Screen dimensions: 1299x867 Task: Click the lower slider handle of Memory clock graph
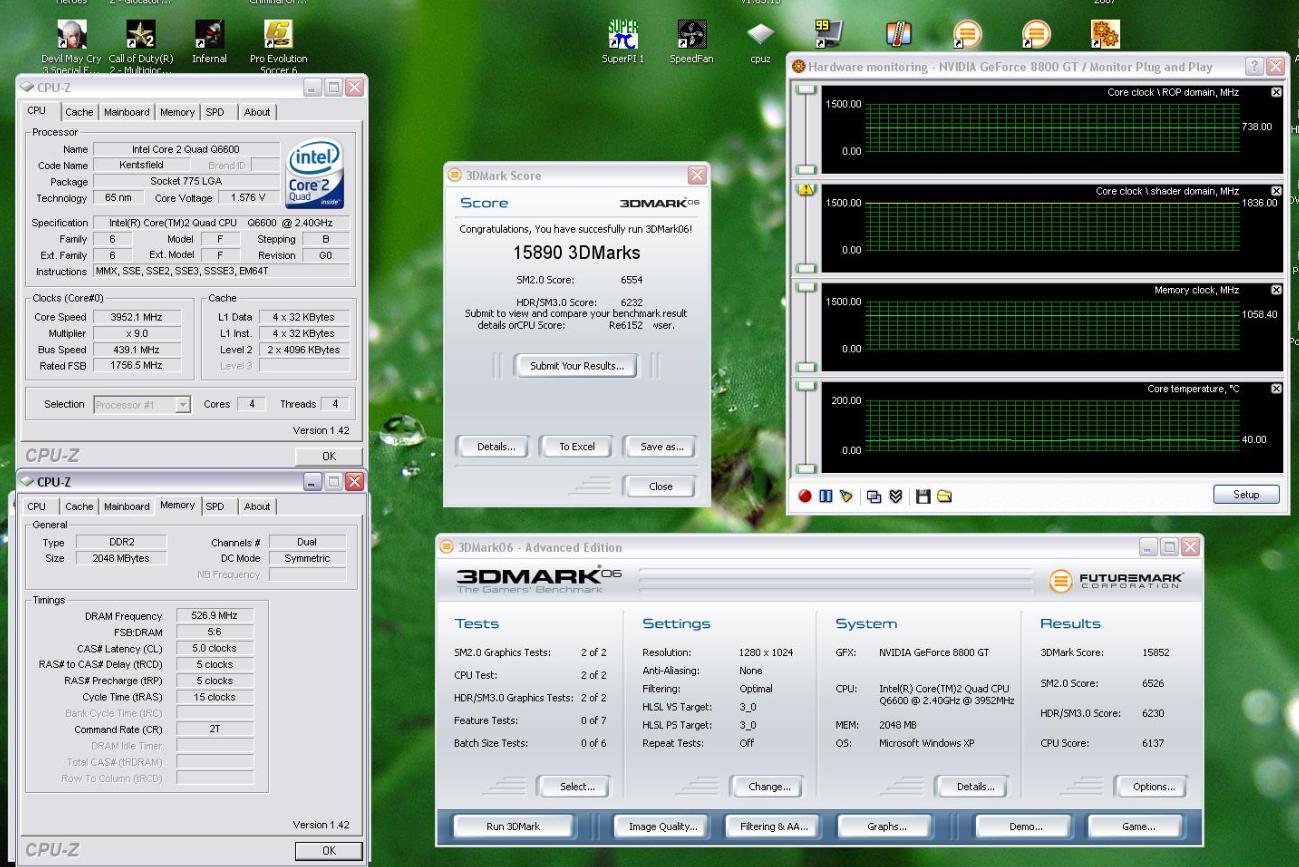(806, 367)
